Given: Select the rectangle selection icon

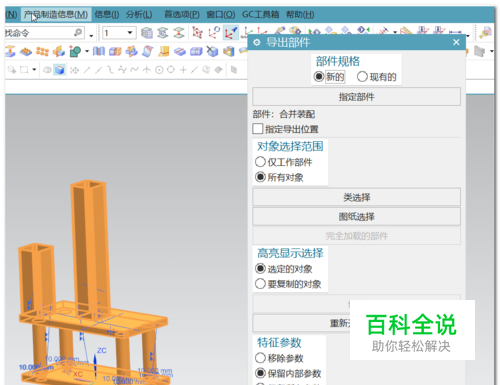Looking at the screenshot, I should (x=24, y=70).
